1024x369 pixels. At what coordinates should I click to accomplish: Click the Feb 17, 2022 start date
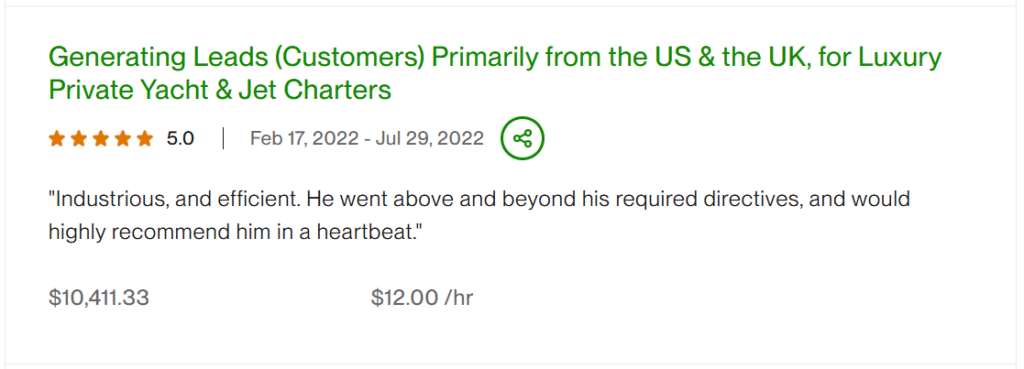coord(304,138)
